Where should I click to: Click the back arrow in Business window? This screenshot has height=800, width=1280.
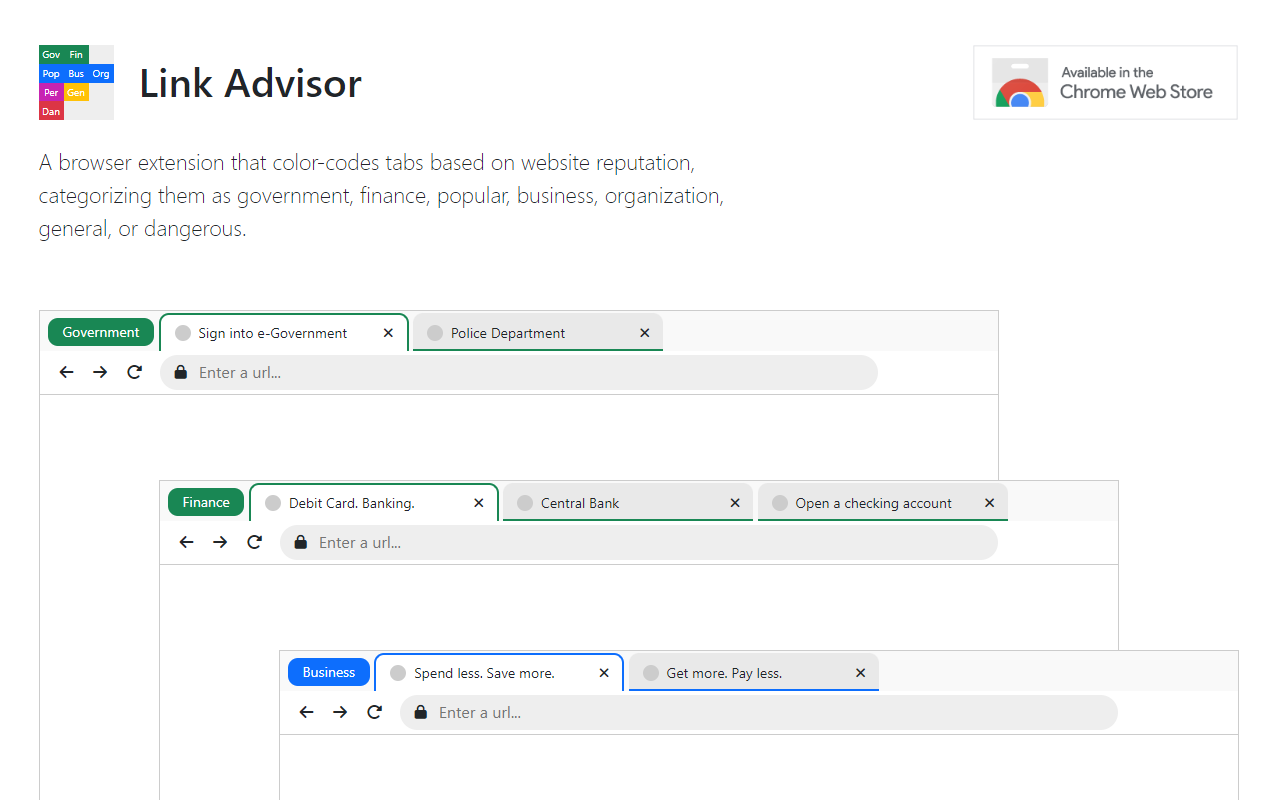pyautogui.click(x=307, y=712)
